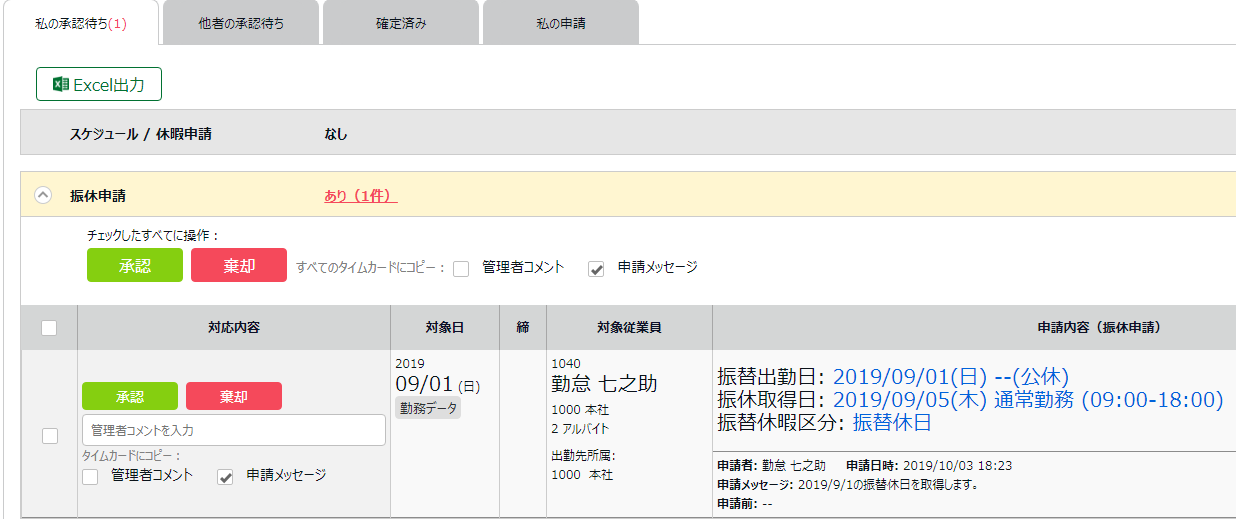Screen dimensions: 1236x519
Task: Toggle row 管理者コメント timecard copy checkbox
Action: coord(90,477)
